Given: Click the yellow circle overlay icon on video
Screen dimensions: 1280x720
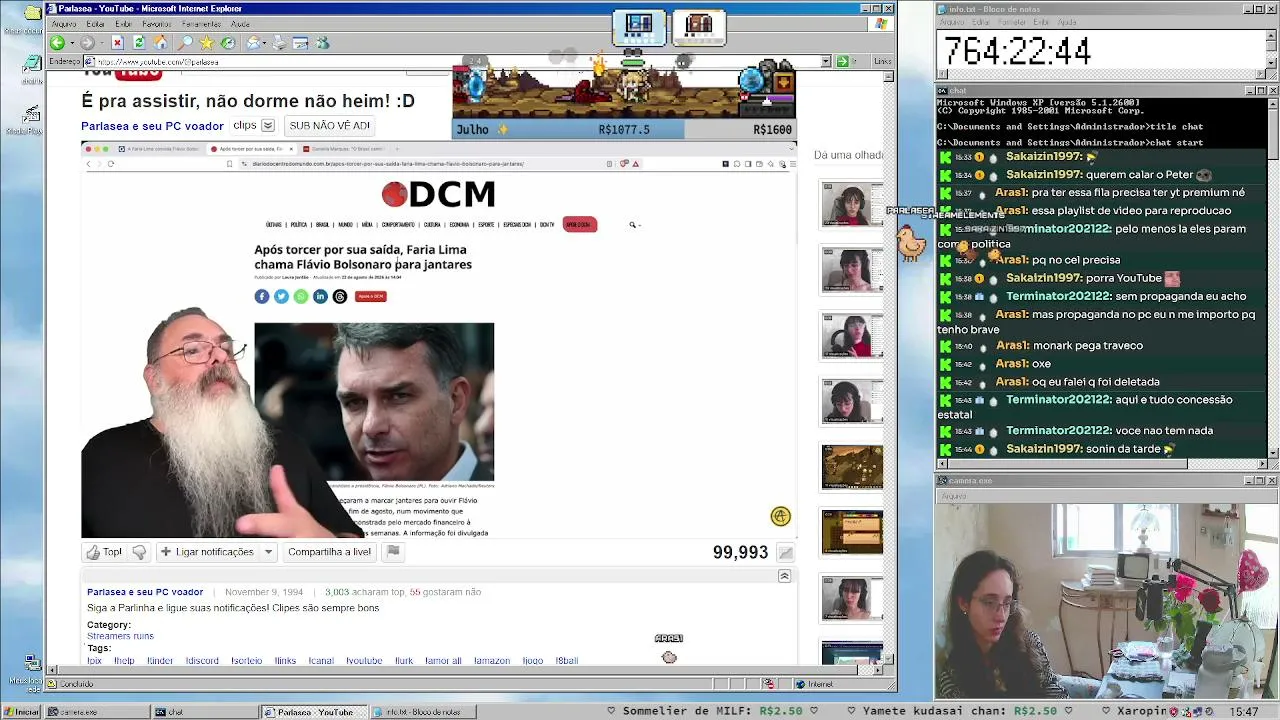Looking at the screenshot, I should click(780, 516).
